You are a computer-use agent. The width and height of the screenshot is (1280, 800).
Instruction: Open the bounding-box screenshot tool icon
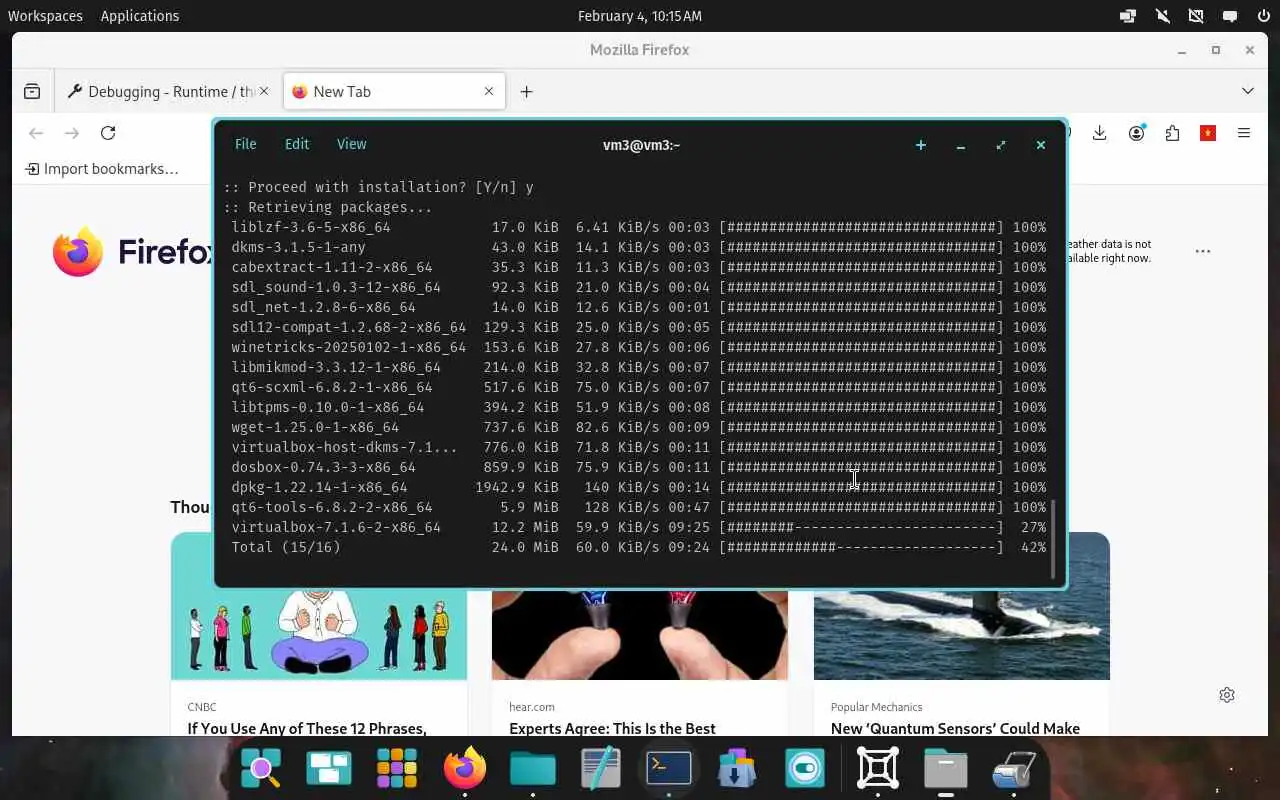[878, 768]
